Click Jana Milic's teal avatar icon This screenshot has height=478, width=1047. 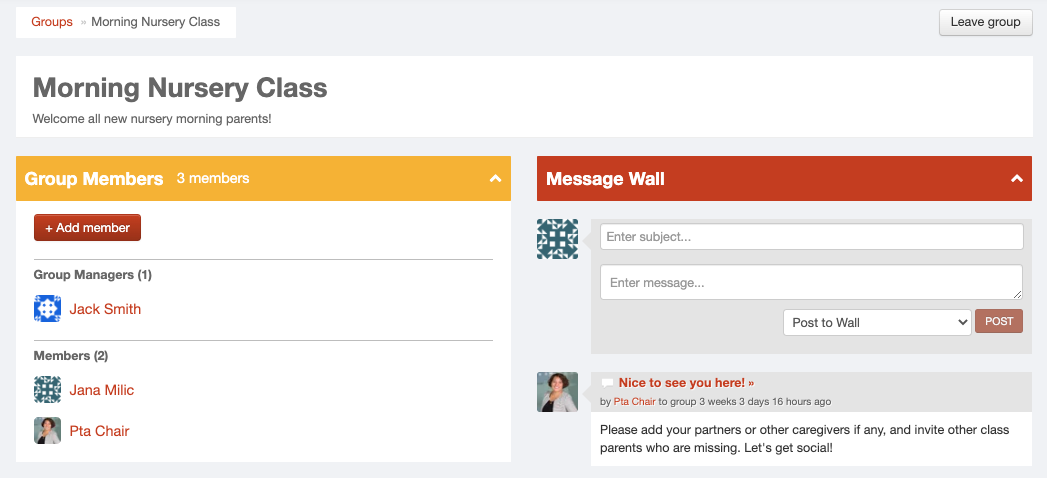(47, 390)
